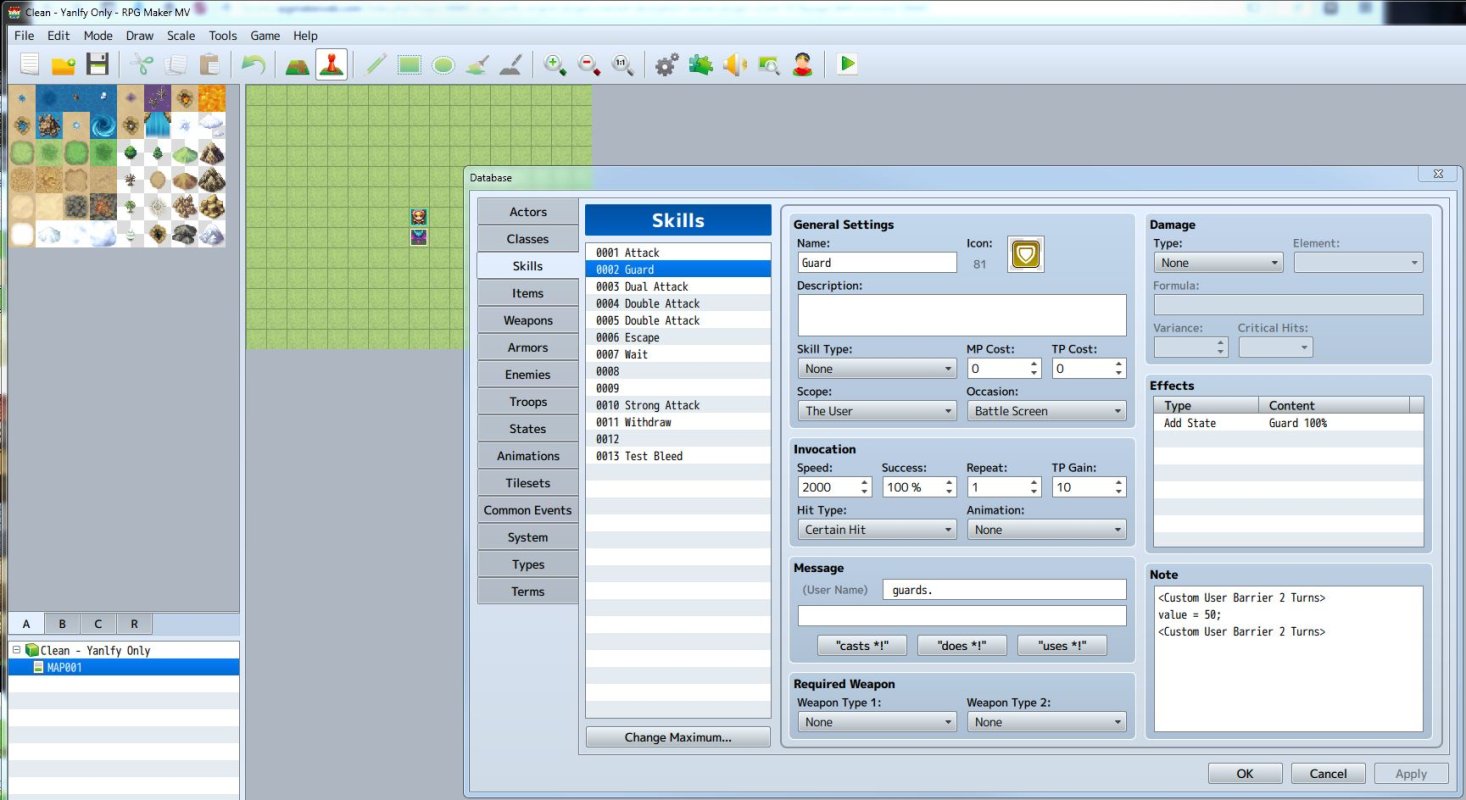Screen dimensions: 1466x800
Task: Open the Occasion dropdown showing Battle Screen
Action: point(1046,411)
